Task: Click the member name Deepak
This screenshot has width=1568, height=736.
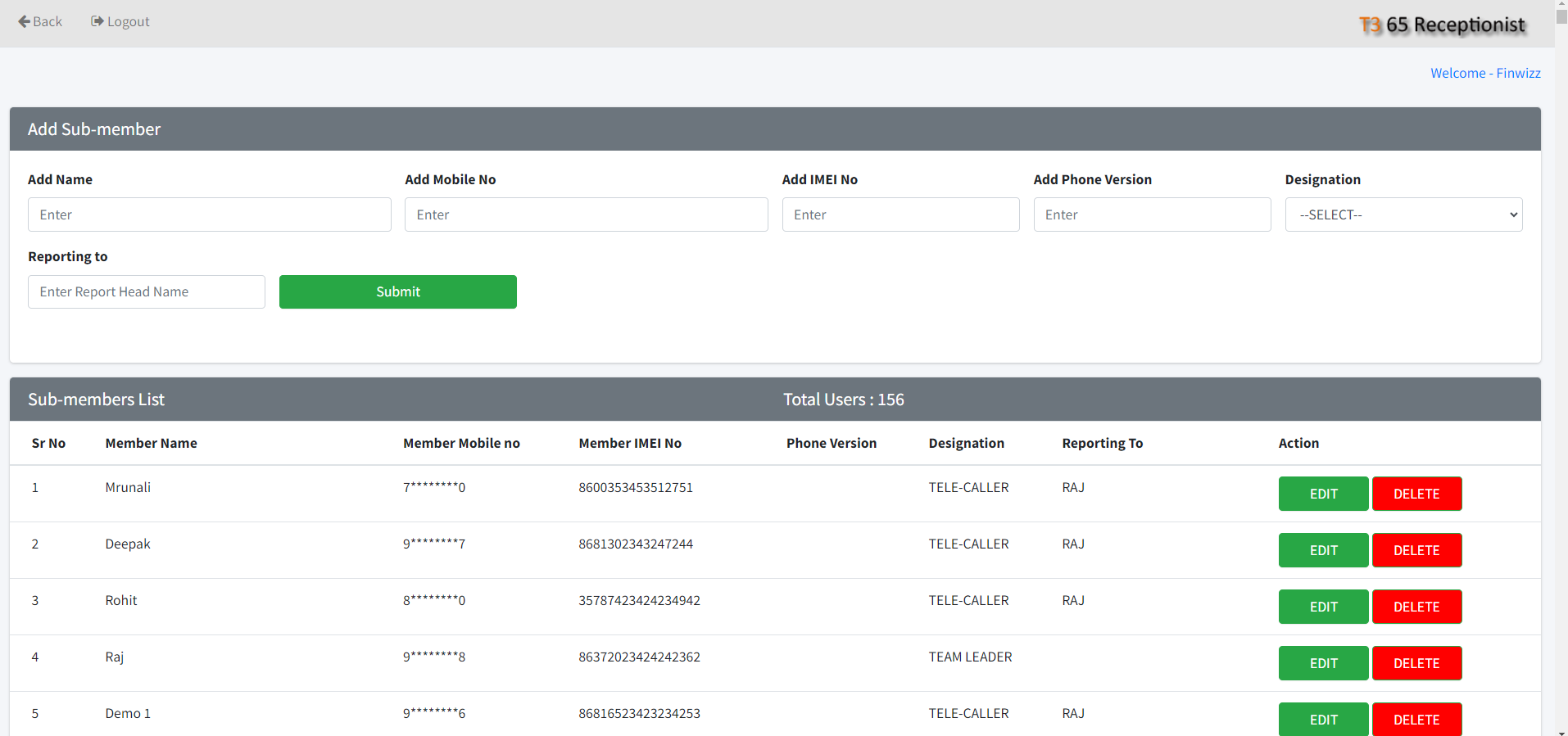Action: 128,544
